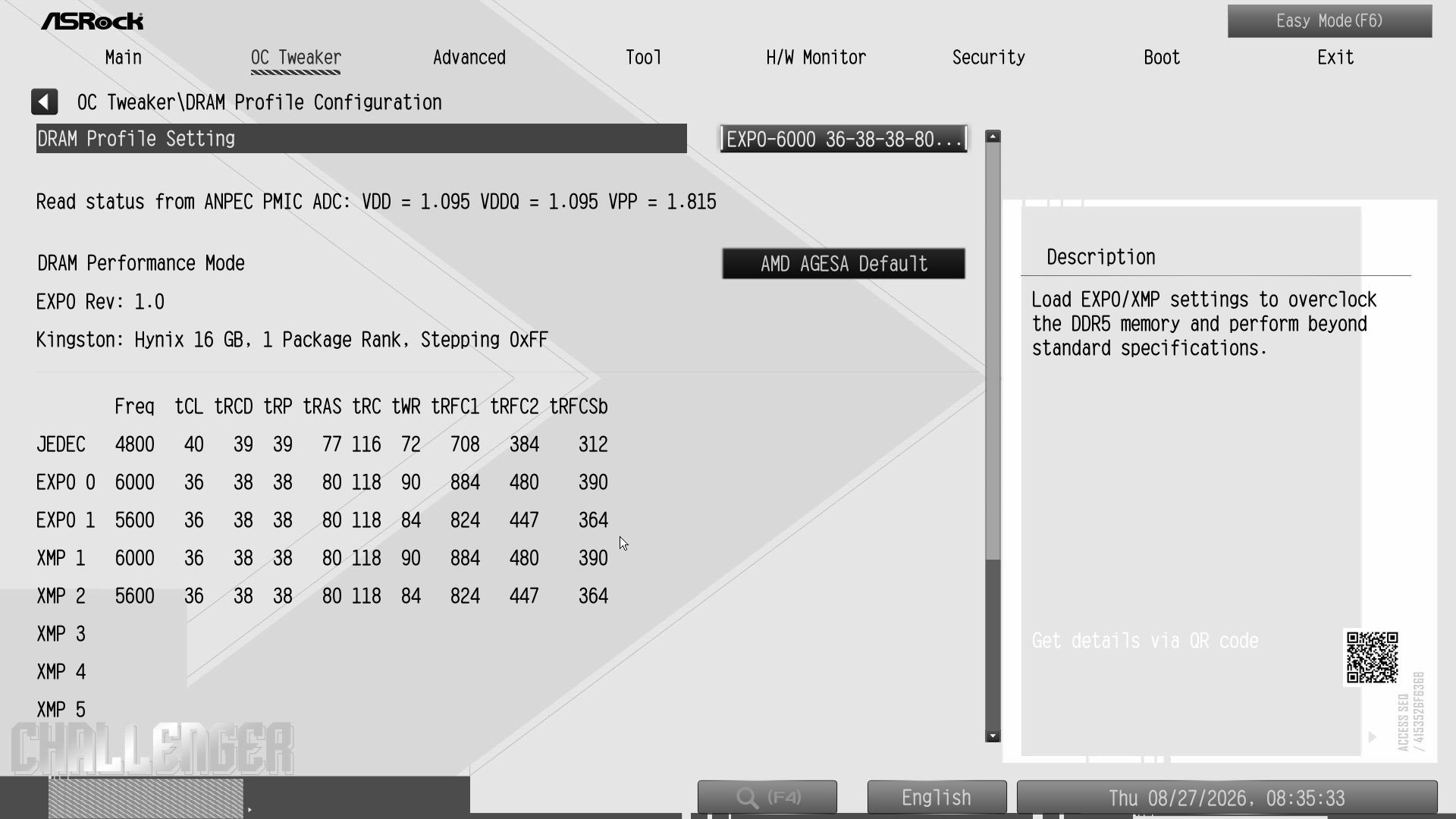Screen dimensions: 1456x819
Task: Click the date and time display
Action: click(x=1227, y=798)
